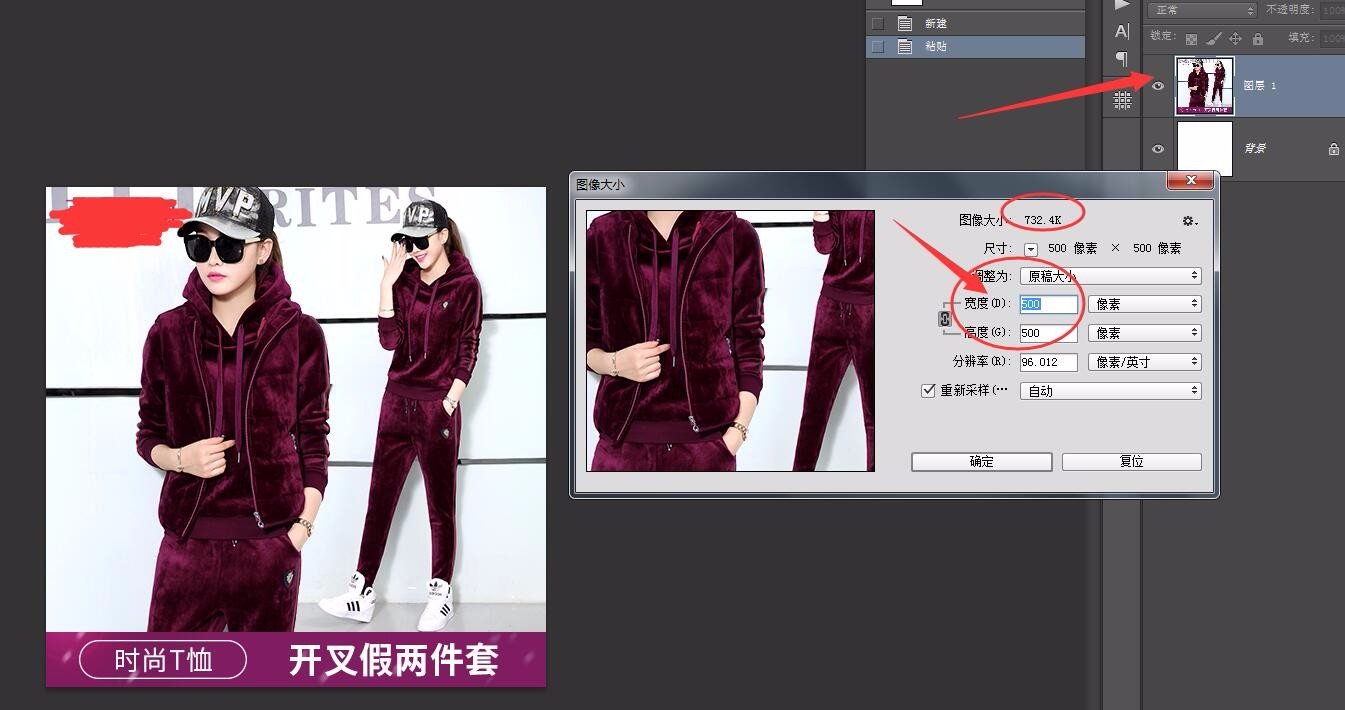This screenshot has height=710, width=1345.
Task: Toggle the constrain proportions chain link
Action: pyautogui.click(x=944, y=318)
